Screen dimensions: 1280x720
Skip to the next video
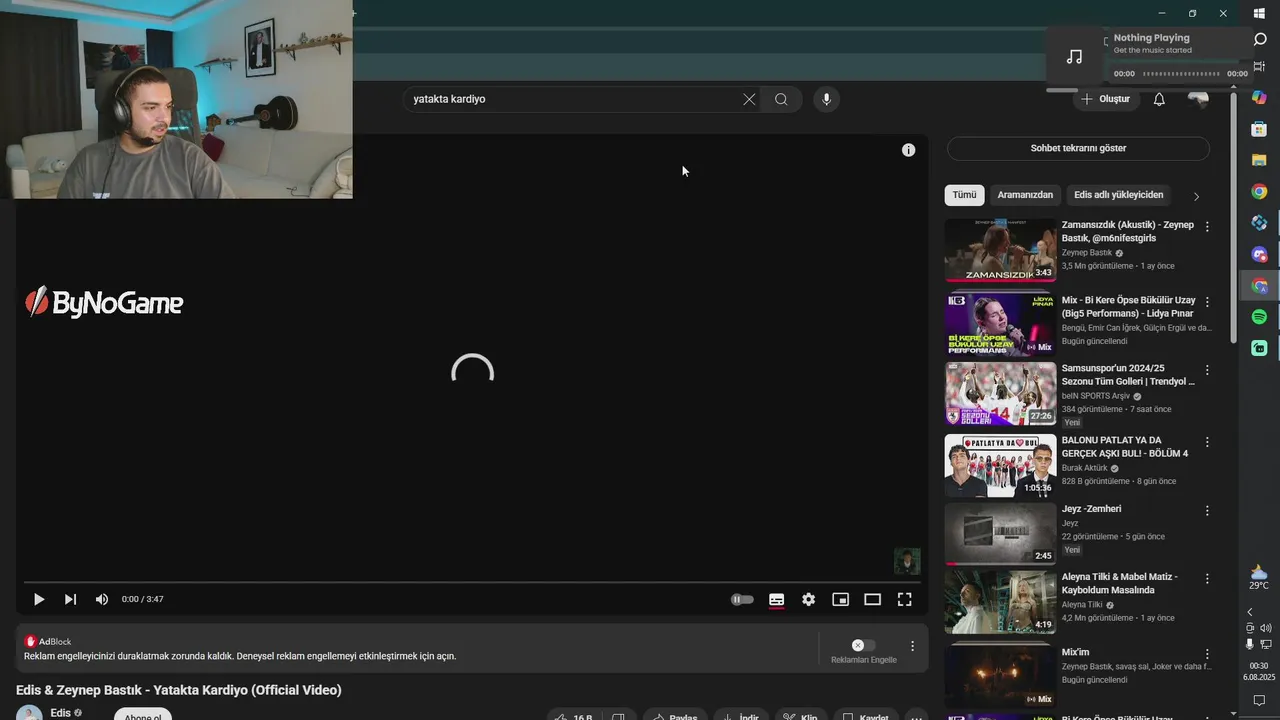click(x=70, y=599)
